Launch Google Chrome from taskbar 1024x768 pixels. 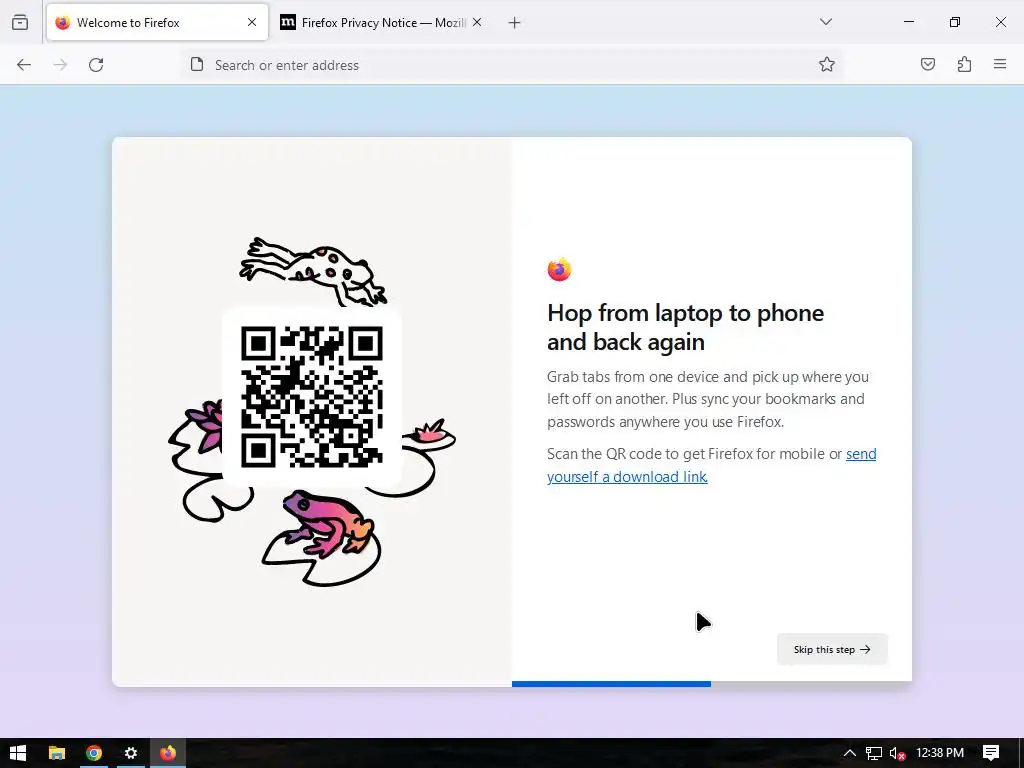coord(94,753)
